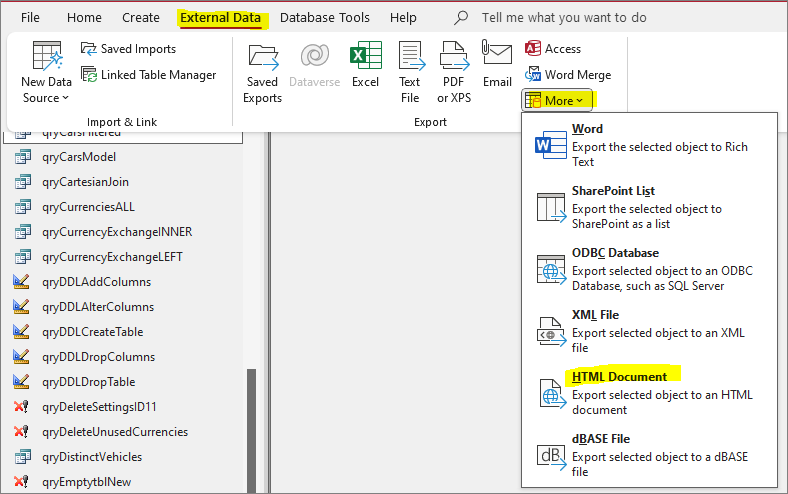Viewport: 788px width, 494px height.
Task: Click the search magnifier icon
Action: (461, 18)
